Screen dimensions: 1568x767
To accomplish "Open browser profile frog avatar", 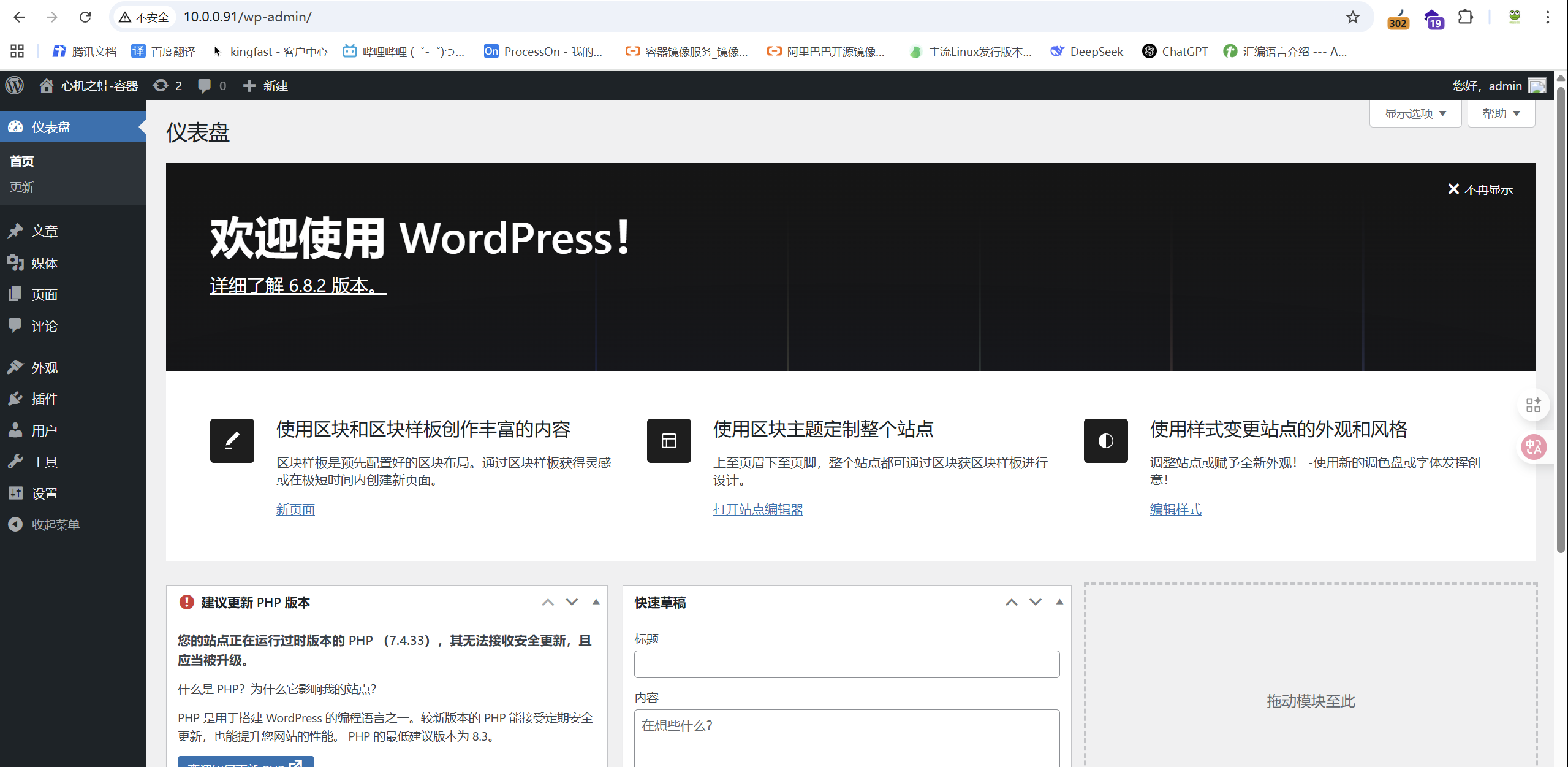I will 1515,17.
